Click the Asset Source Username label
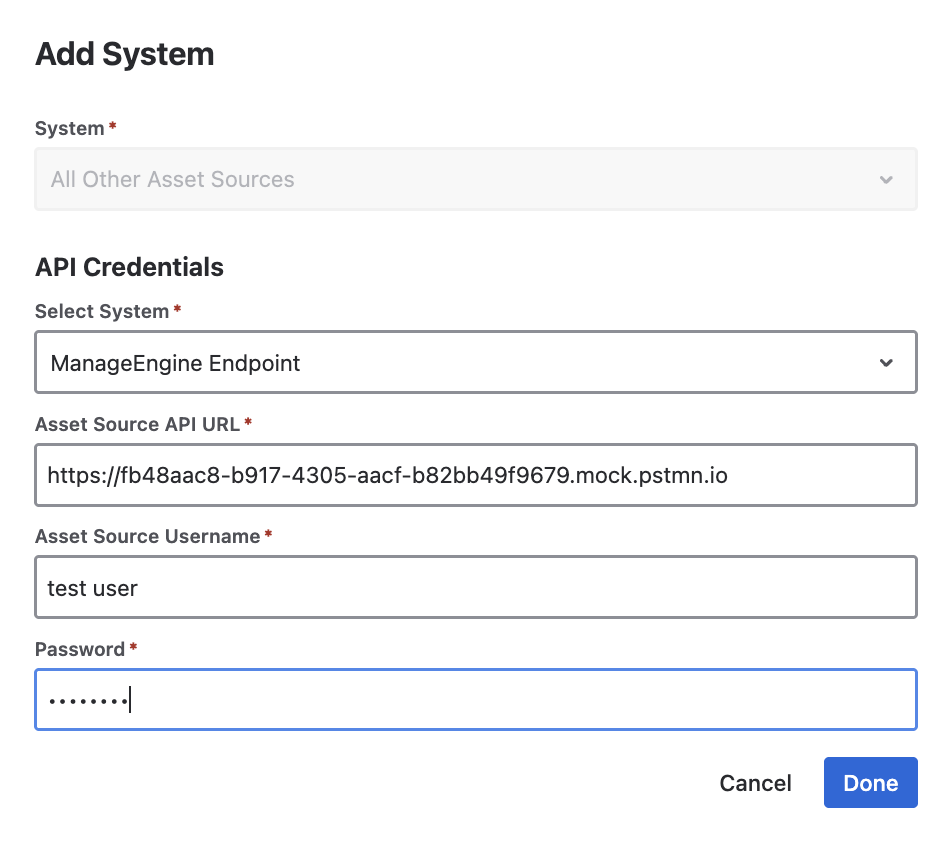Viewport: 952px width, 842px height. 147,536
